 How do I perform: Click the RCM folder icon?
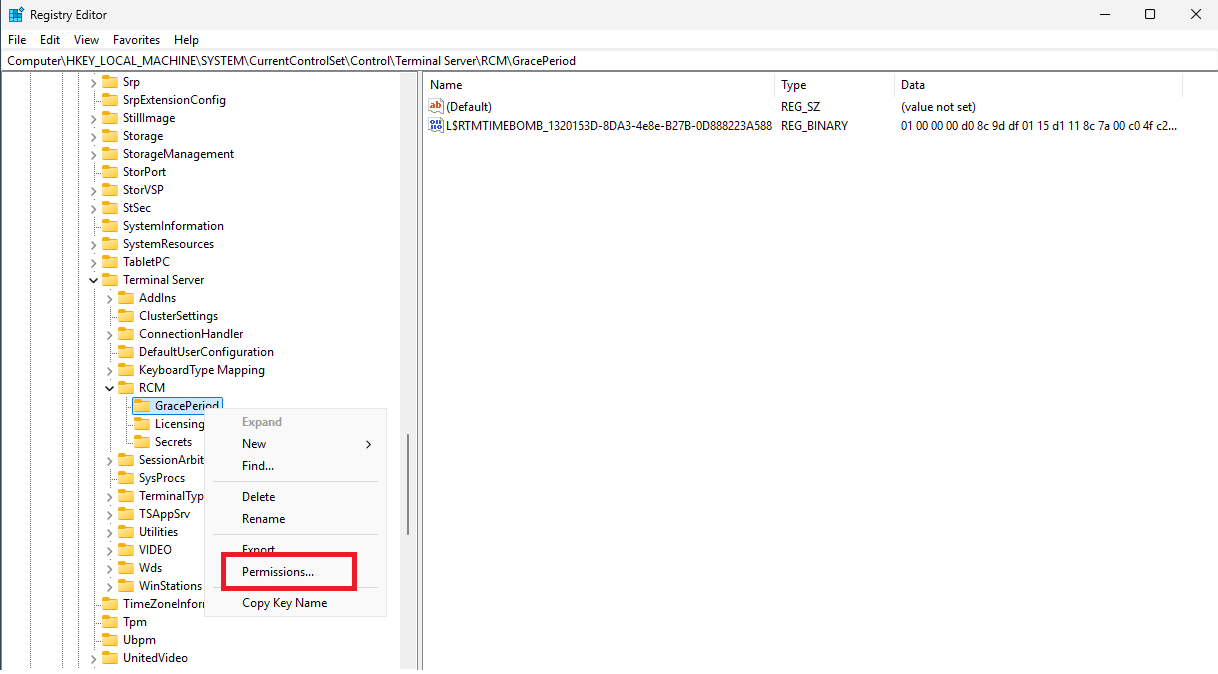tap(126, 388)
